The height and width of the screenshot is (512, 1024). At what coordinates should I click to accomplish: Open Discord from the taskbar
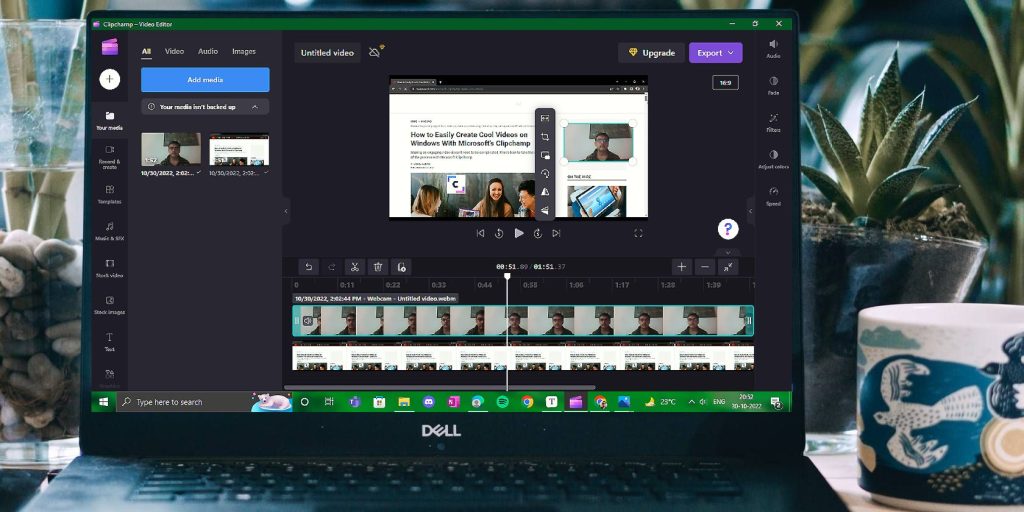click(x=428, y=402)
